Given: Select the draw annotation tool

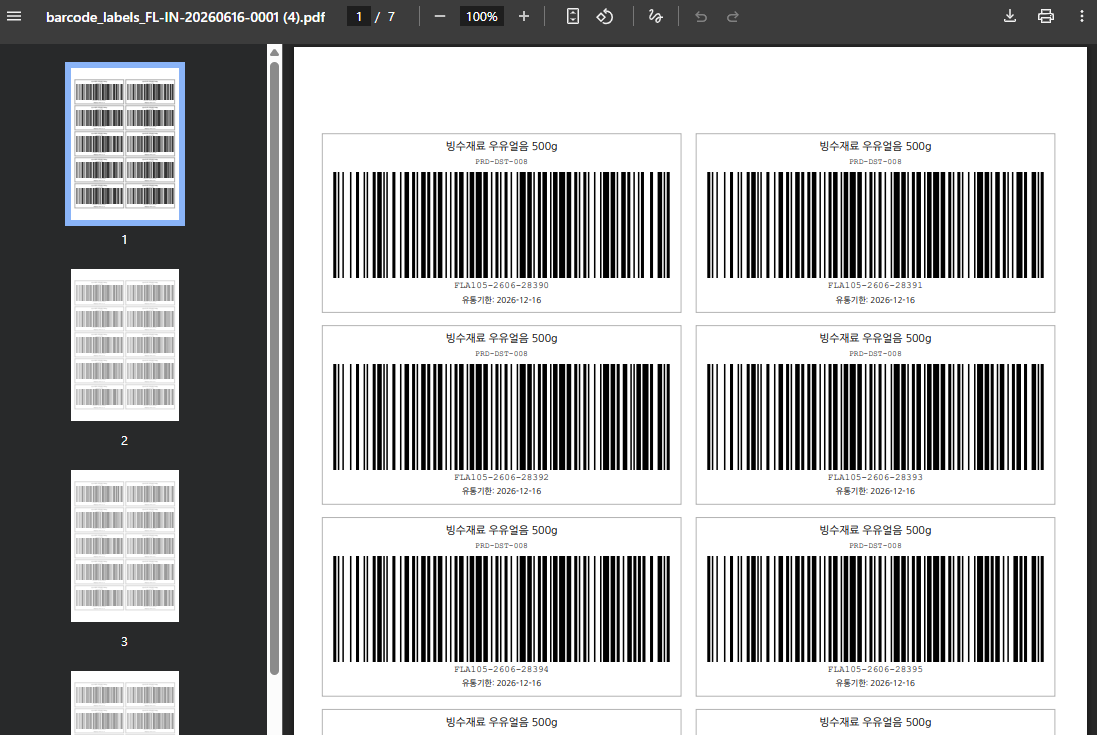Looking at the screenshot, I should 656,16.
